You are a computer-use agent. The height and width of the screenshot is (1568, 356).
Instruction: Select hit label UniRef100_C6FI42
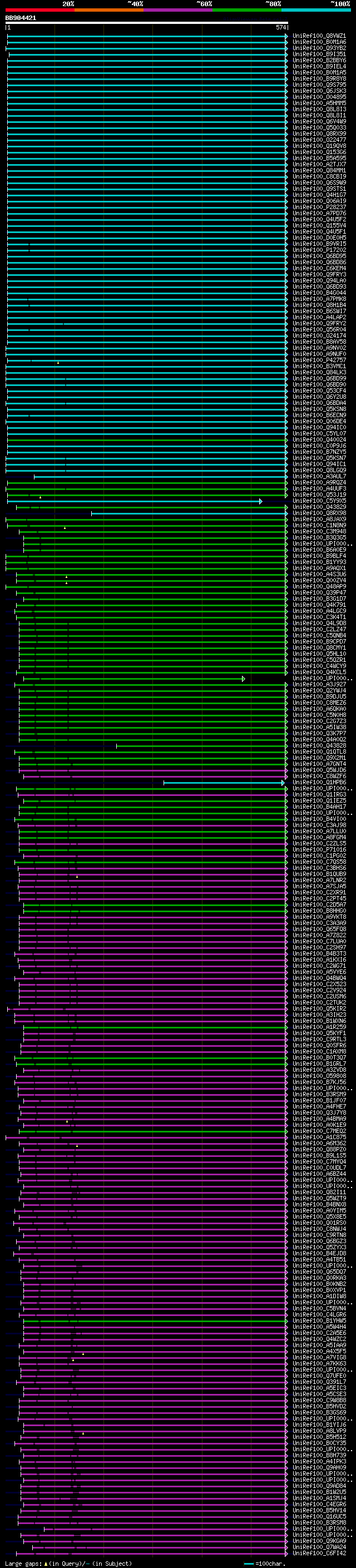pos(319,1554)
